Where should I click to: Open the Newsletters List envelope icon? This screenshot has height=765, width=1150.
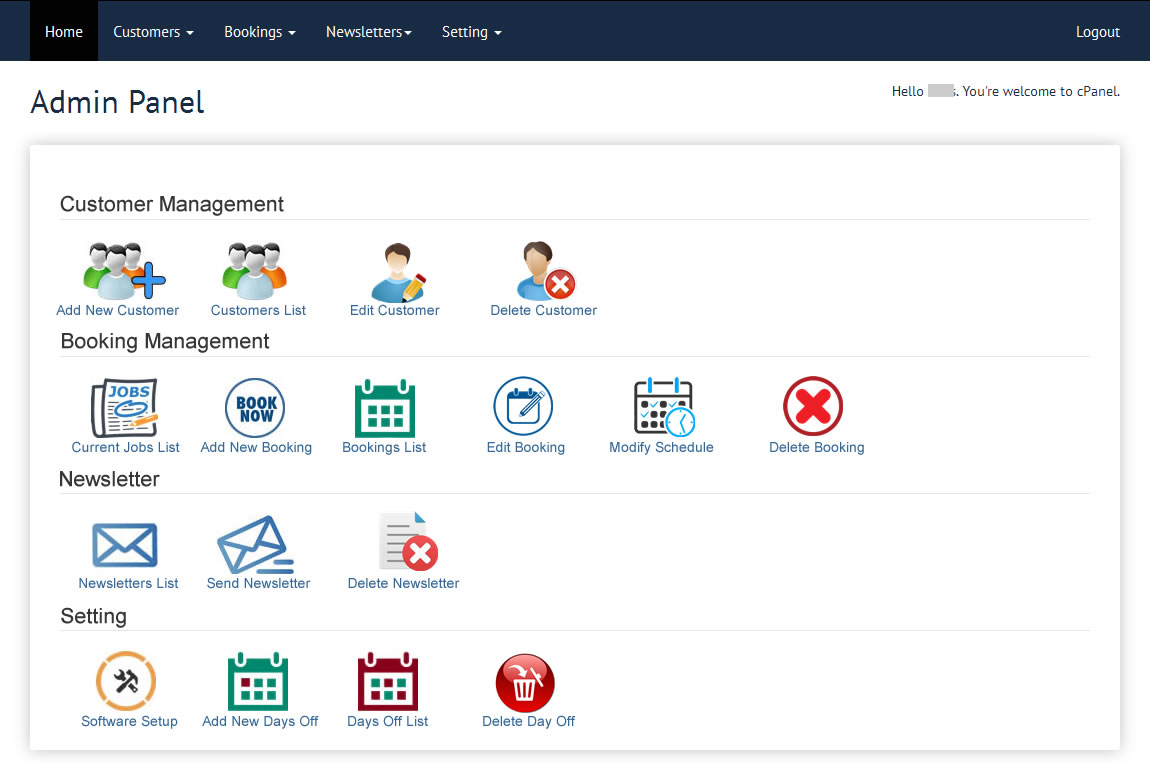(x=125, y=545)
